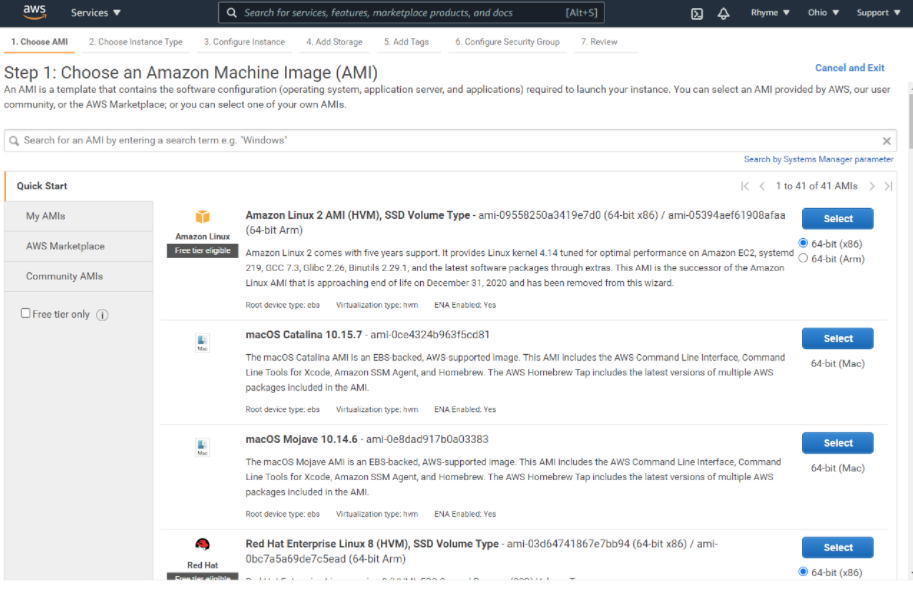
Task: Open the Free tier only info icon
Action: (x=102, y=315)
